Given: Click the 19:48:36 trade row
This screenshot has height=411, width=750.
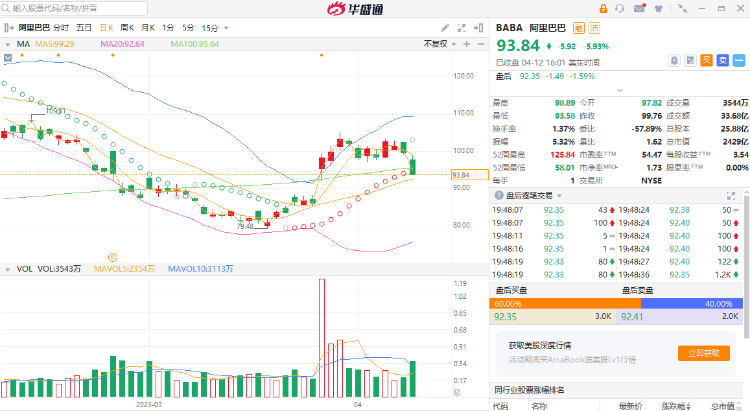Looking at the screenshot, I should click(679, 275).
